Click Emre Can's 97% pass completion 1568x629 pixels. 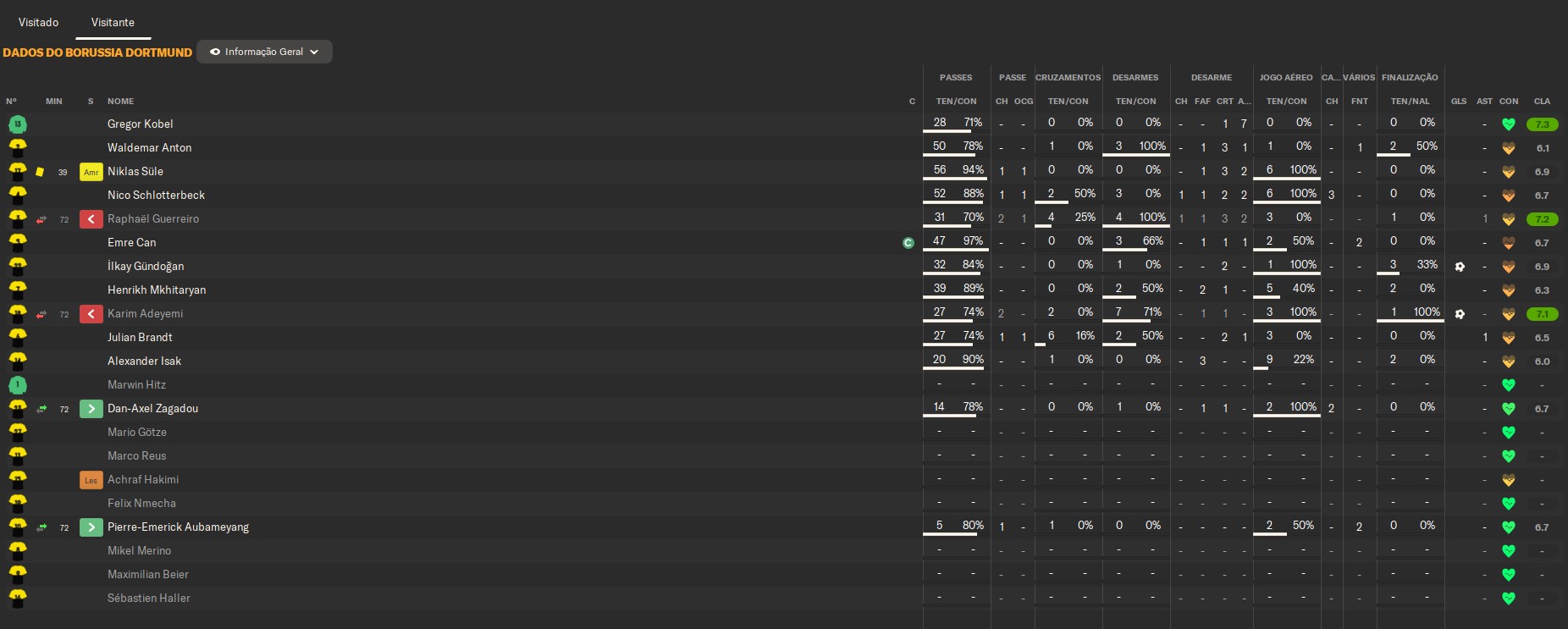(x=973, y=241)
